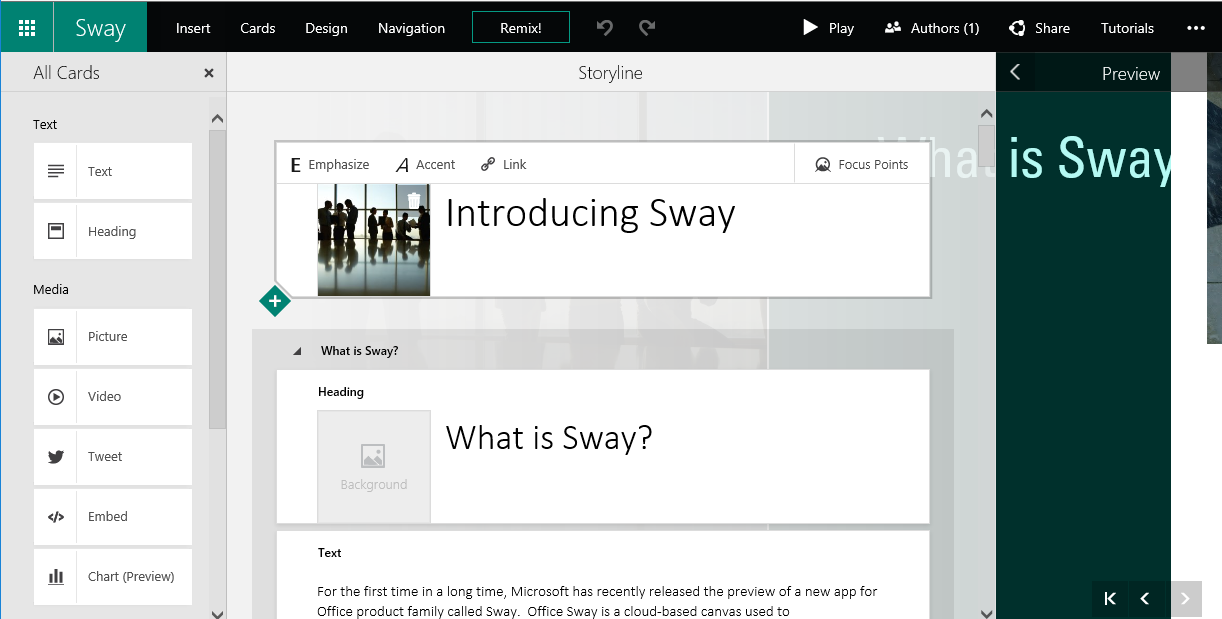Add a Tweet card
Image resolution: width=1222 pixels, height=619 pixels.
coord(112,456)
